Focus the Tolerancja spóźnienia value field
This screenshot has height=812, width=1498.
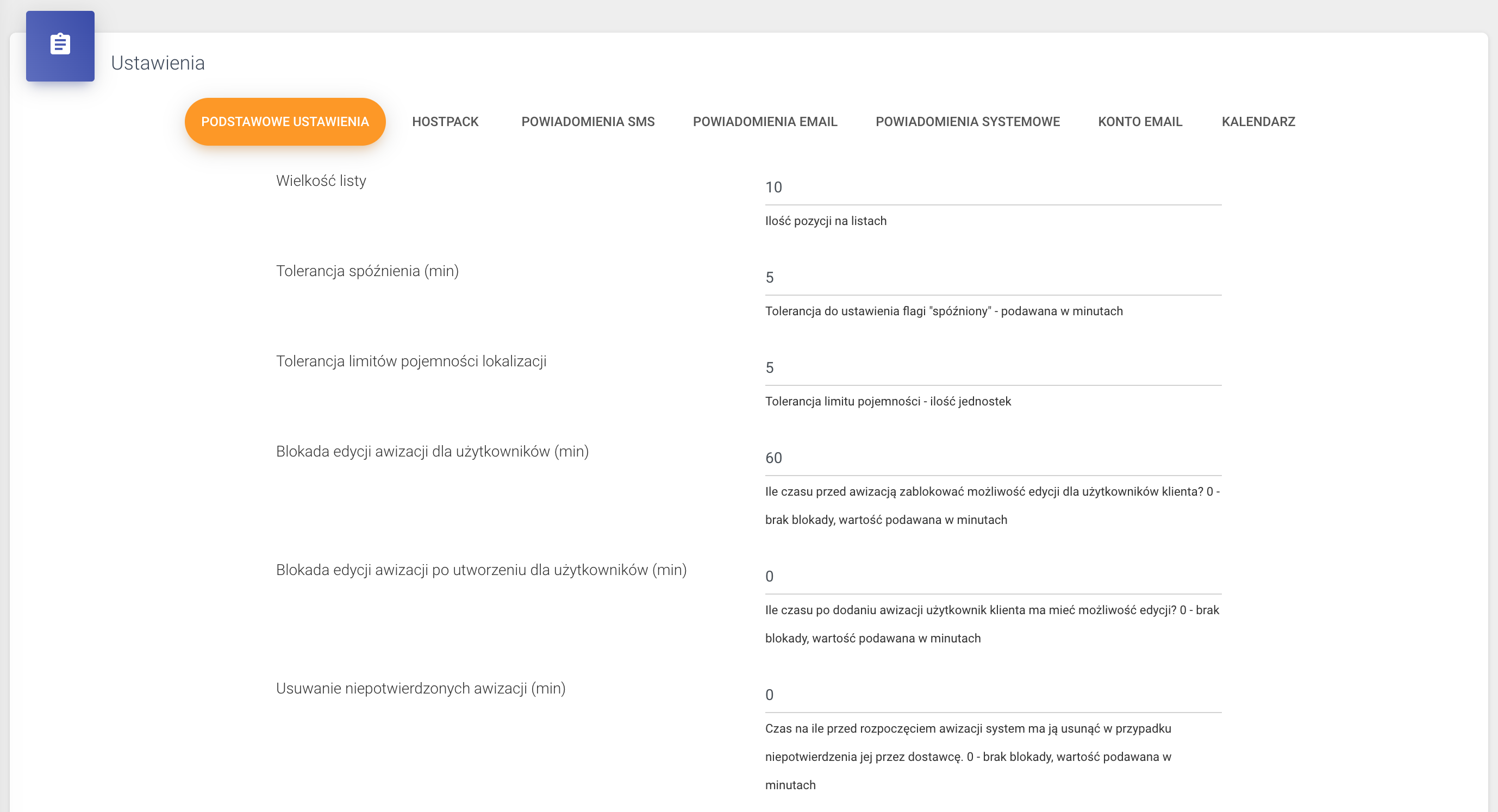click(993, 277)
